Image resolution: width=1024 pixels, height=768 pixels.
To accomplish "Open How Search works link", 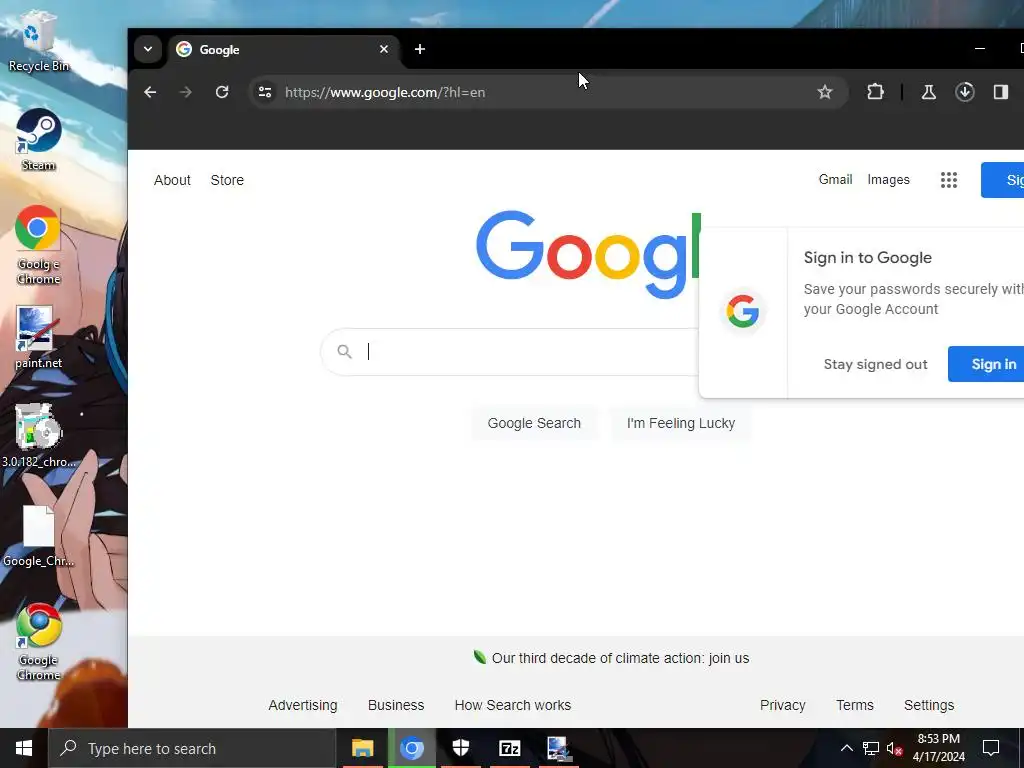I will pos(513,705).
